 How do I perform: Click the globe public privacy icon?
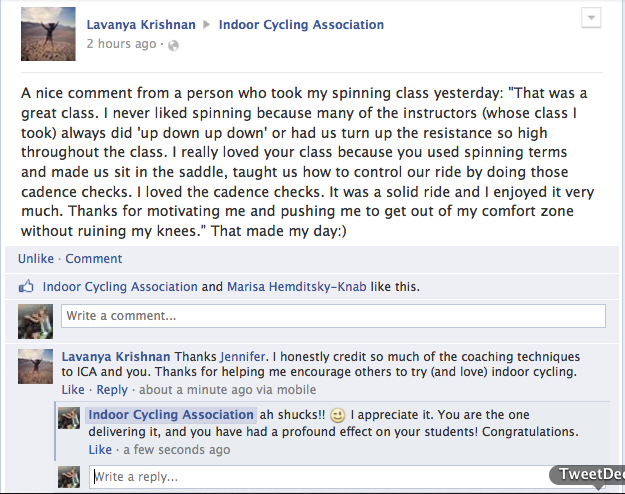click(x=173, y=45)
